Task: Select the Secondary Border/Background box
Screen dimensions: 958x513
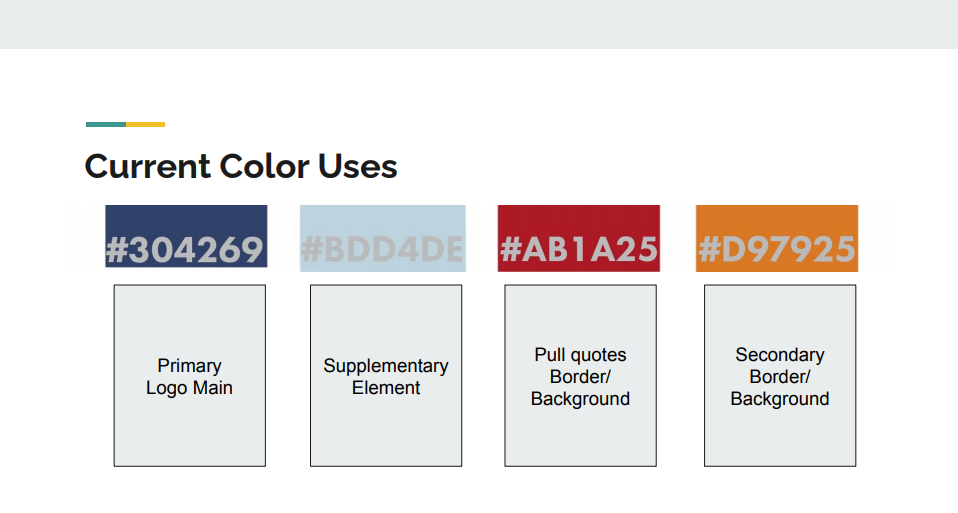Action: click(x=780, y=376)
